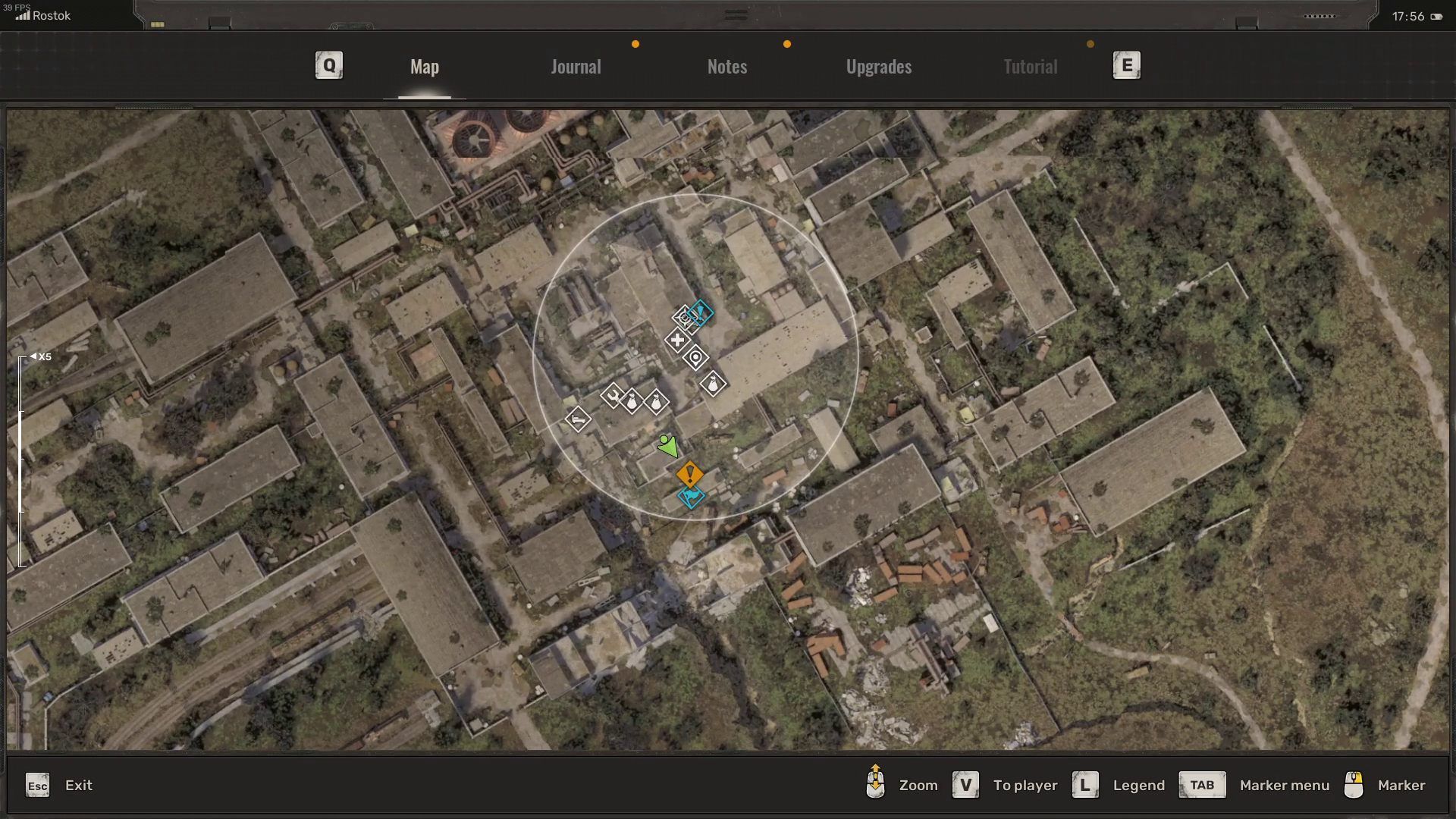Click the white location pin marker
The width and height of the screenshot is (1456, 819).
[695, 357]
